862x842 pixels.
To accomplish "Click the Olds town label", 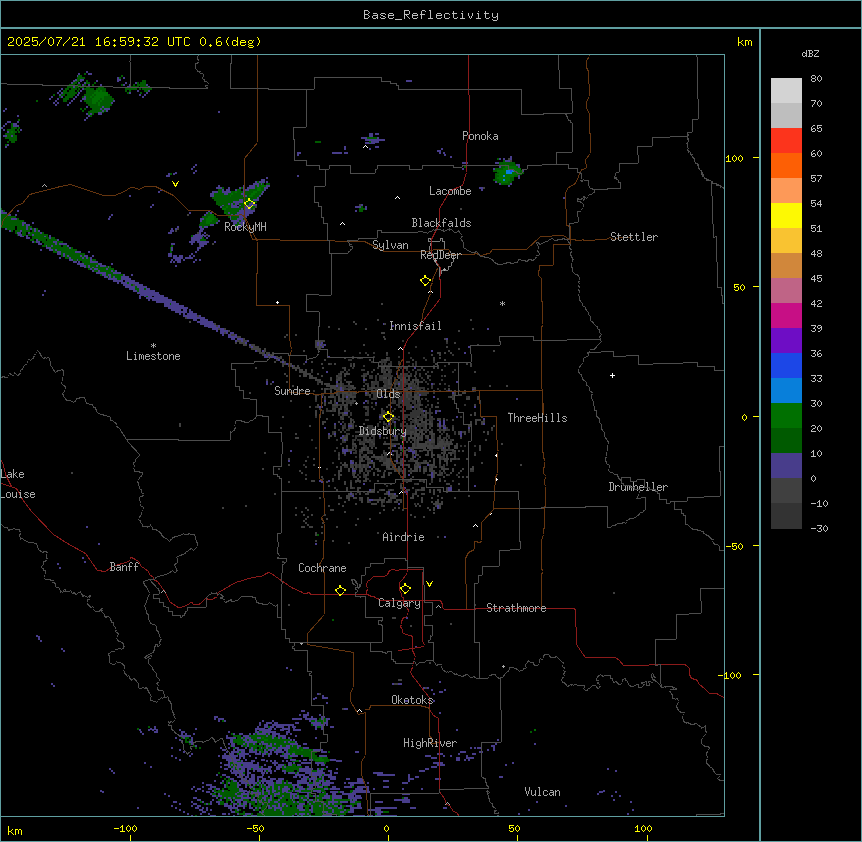I will pos(388,394).
